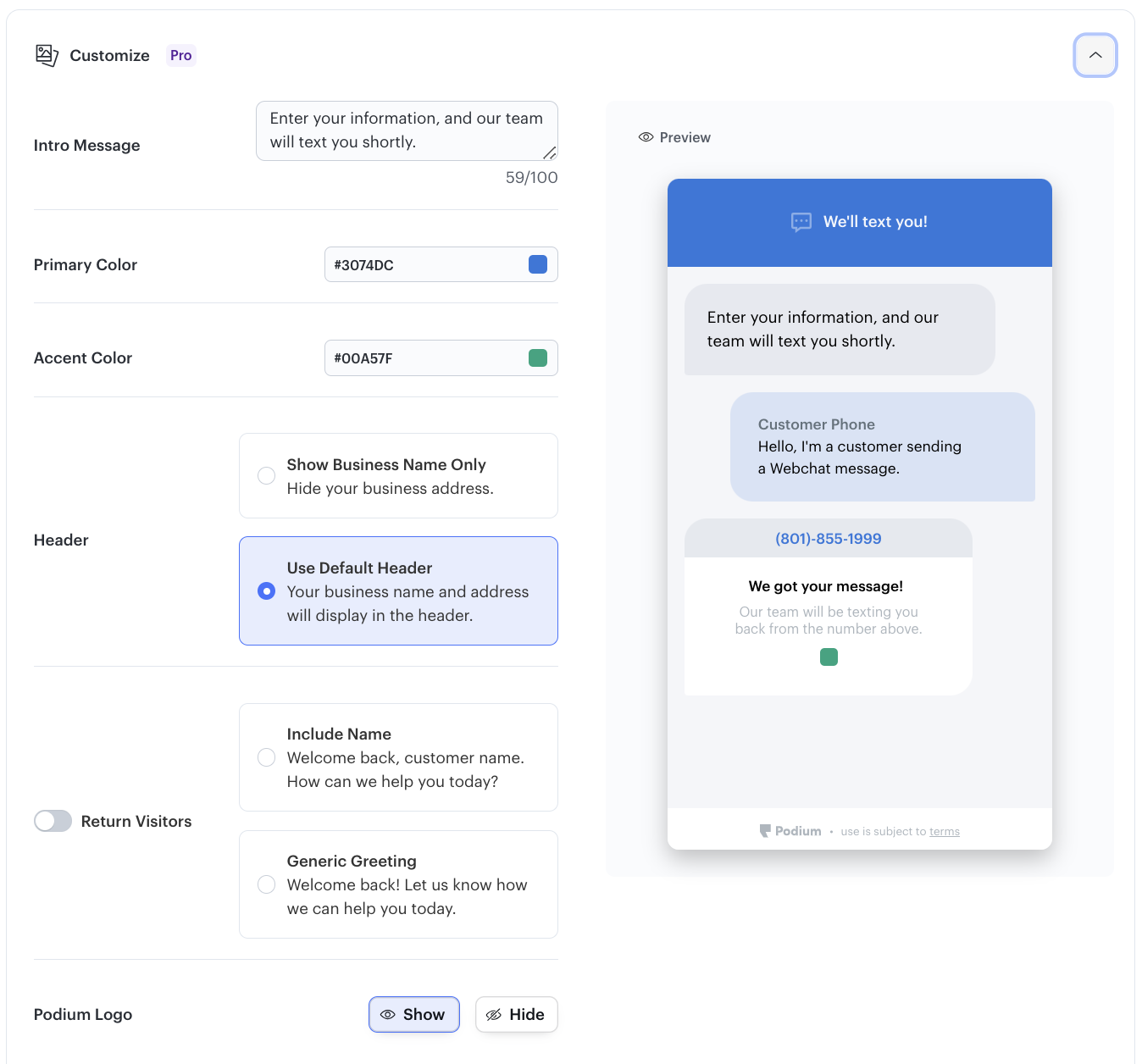Click the crossed-eye icon in Hide button

pos(494,1015)
